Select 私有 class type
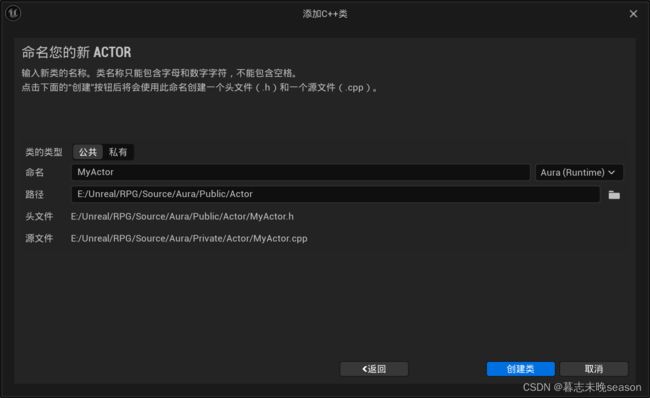 click(x=118, y=152)
